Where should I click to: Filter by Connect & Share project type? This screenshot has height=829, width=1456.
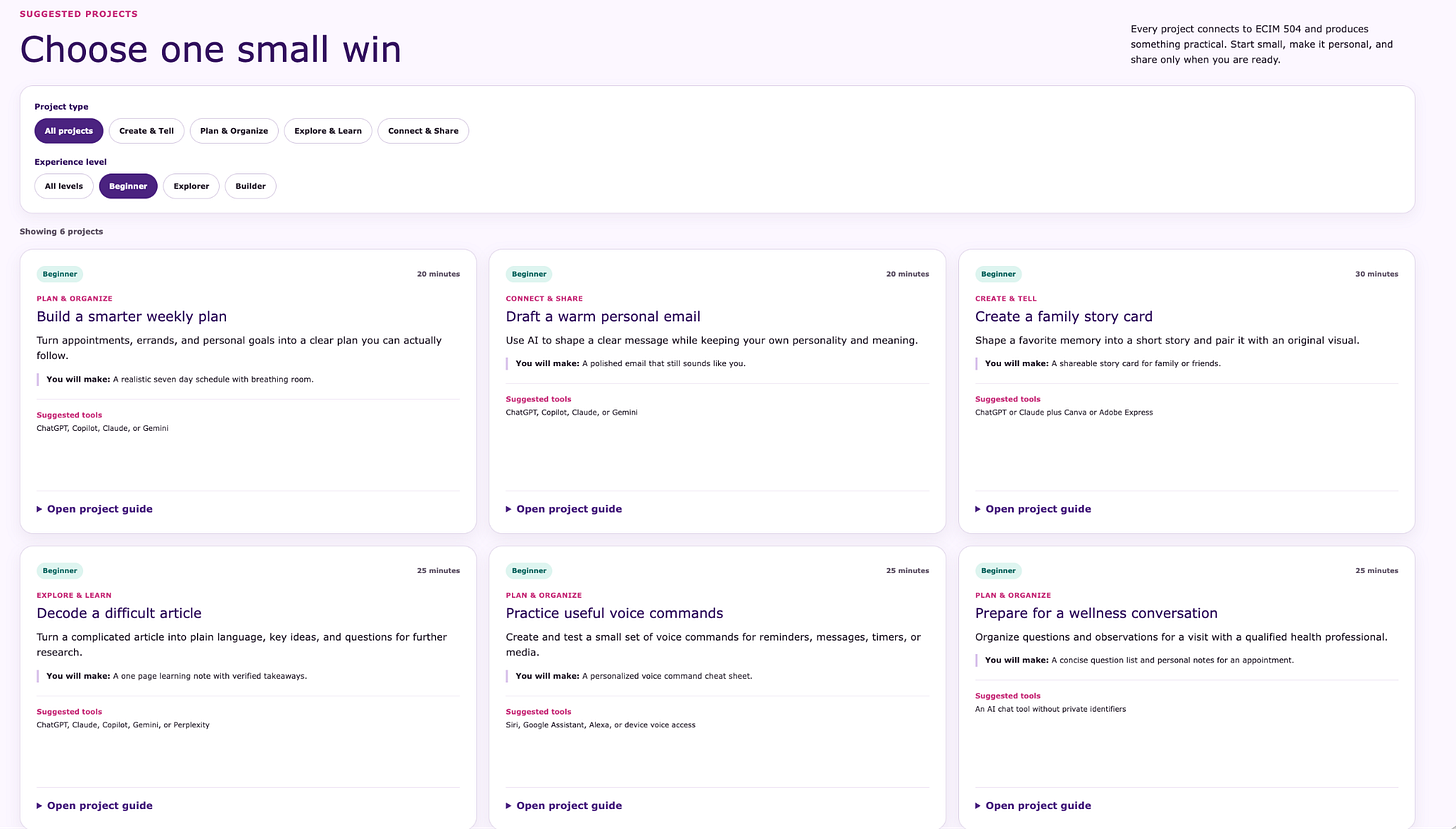pyautogui.click(x=423, y=131)
